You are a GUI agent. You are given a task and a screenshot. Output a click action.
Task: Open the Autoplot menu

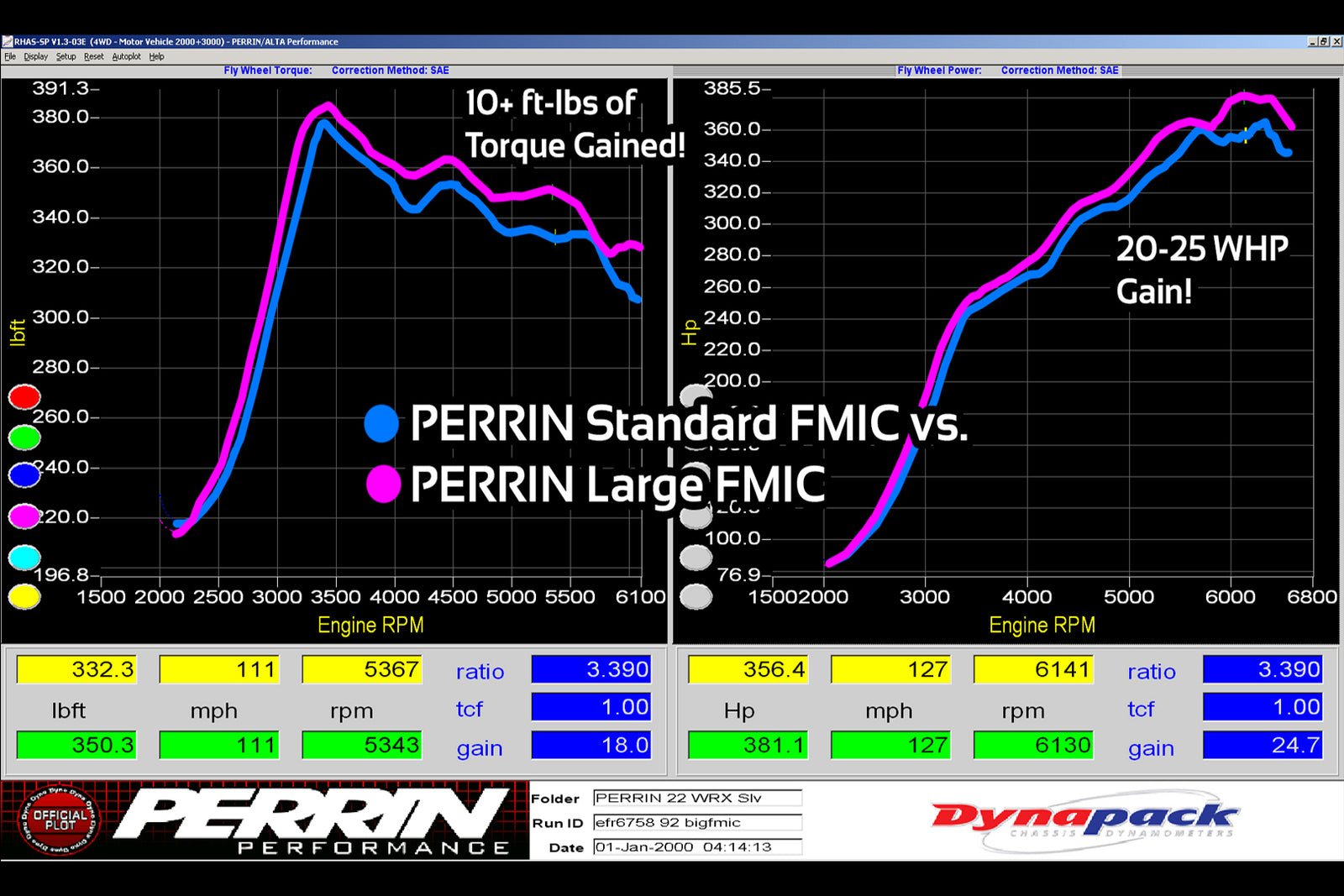126,57
